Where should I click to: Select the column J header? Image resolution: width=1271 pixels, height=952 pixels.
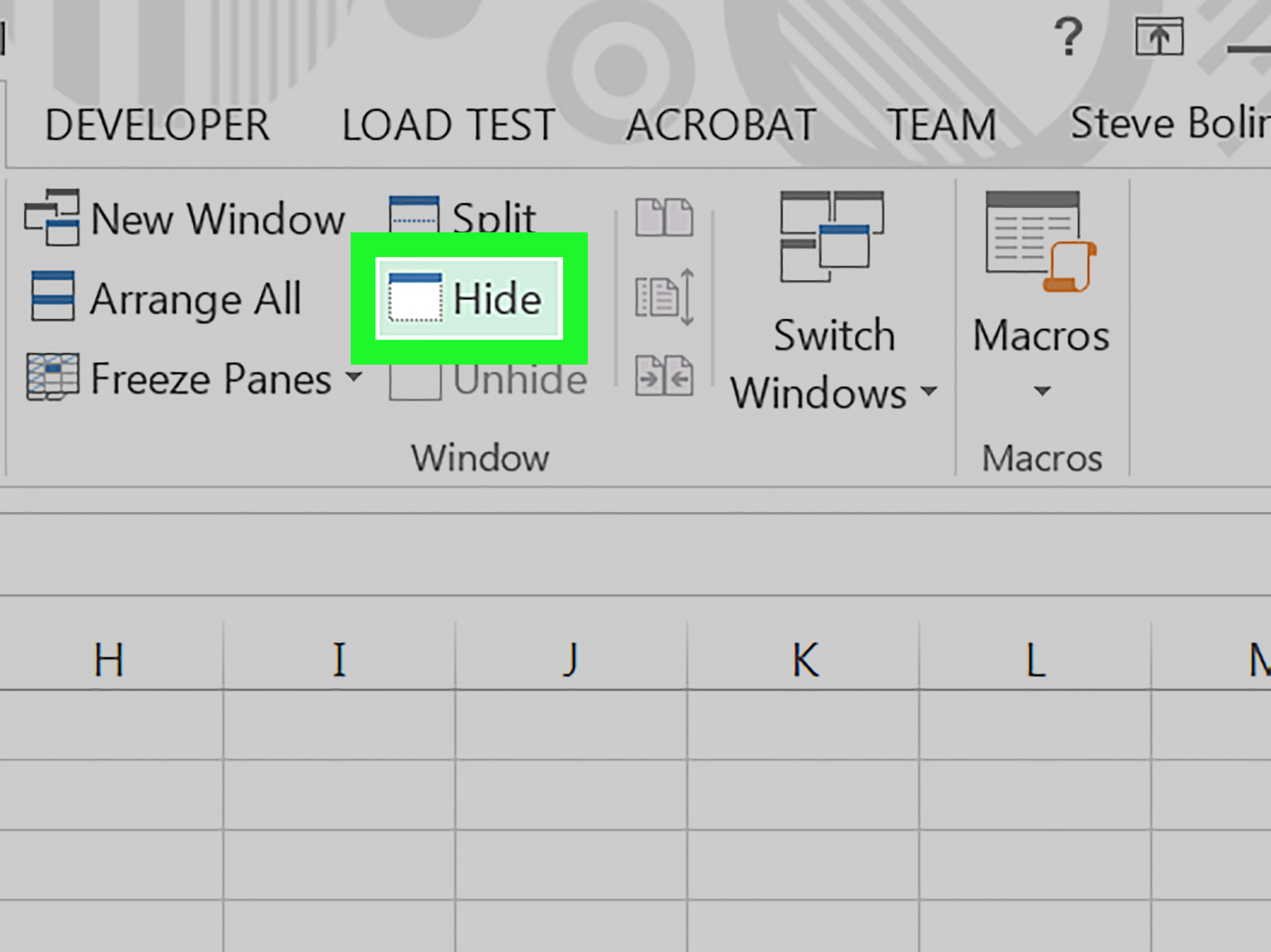571,659
